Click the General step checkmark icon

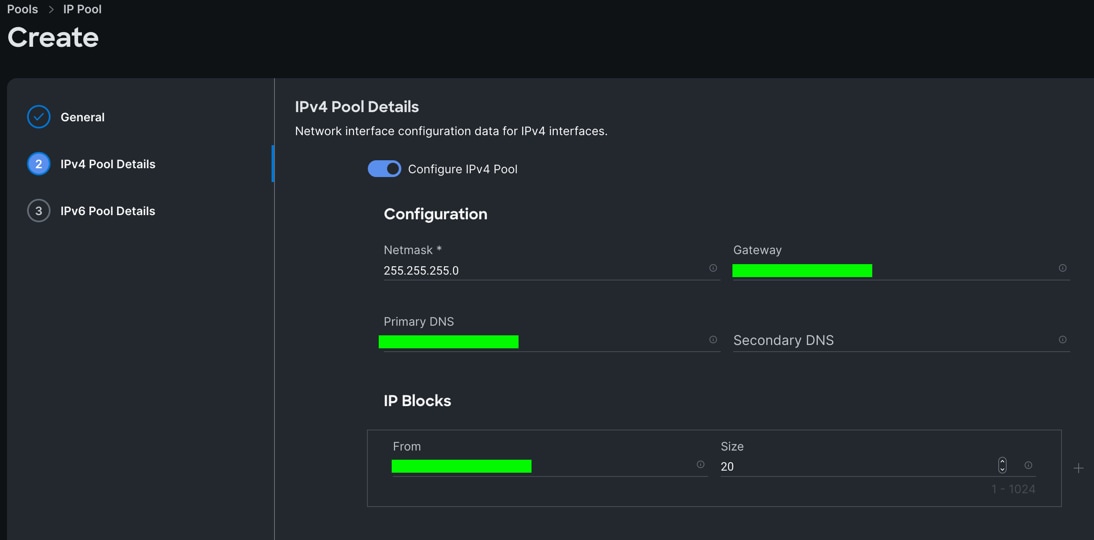39,117
